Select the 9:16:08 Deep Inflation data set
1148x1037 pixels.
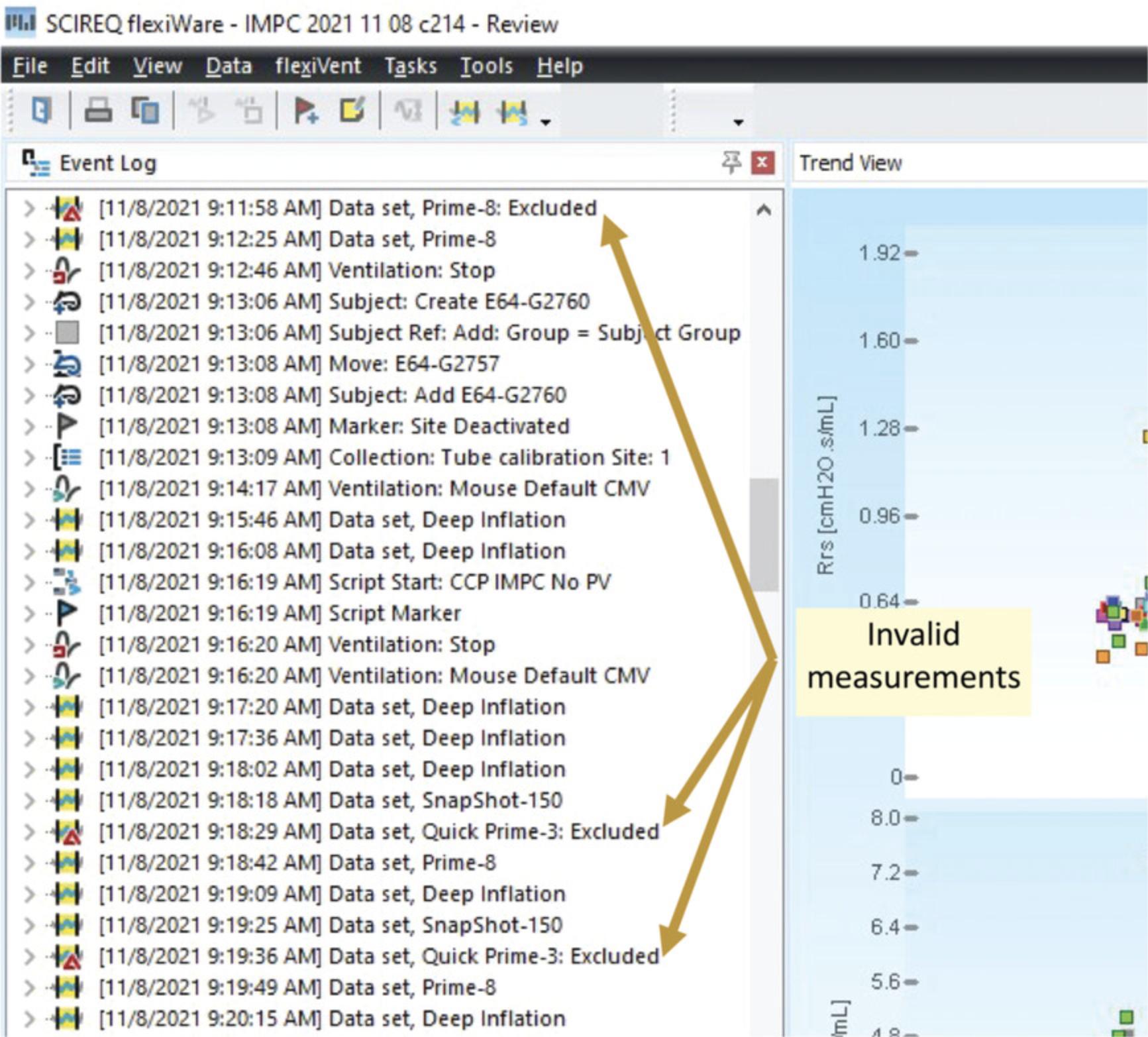click(332, 551)
